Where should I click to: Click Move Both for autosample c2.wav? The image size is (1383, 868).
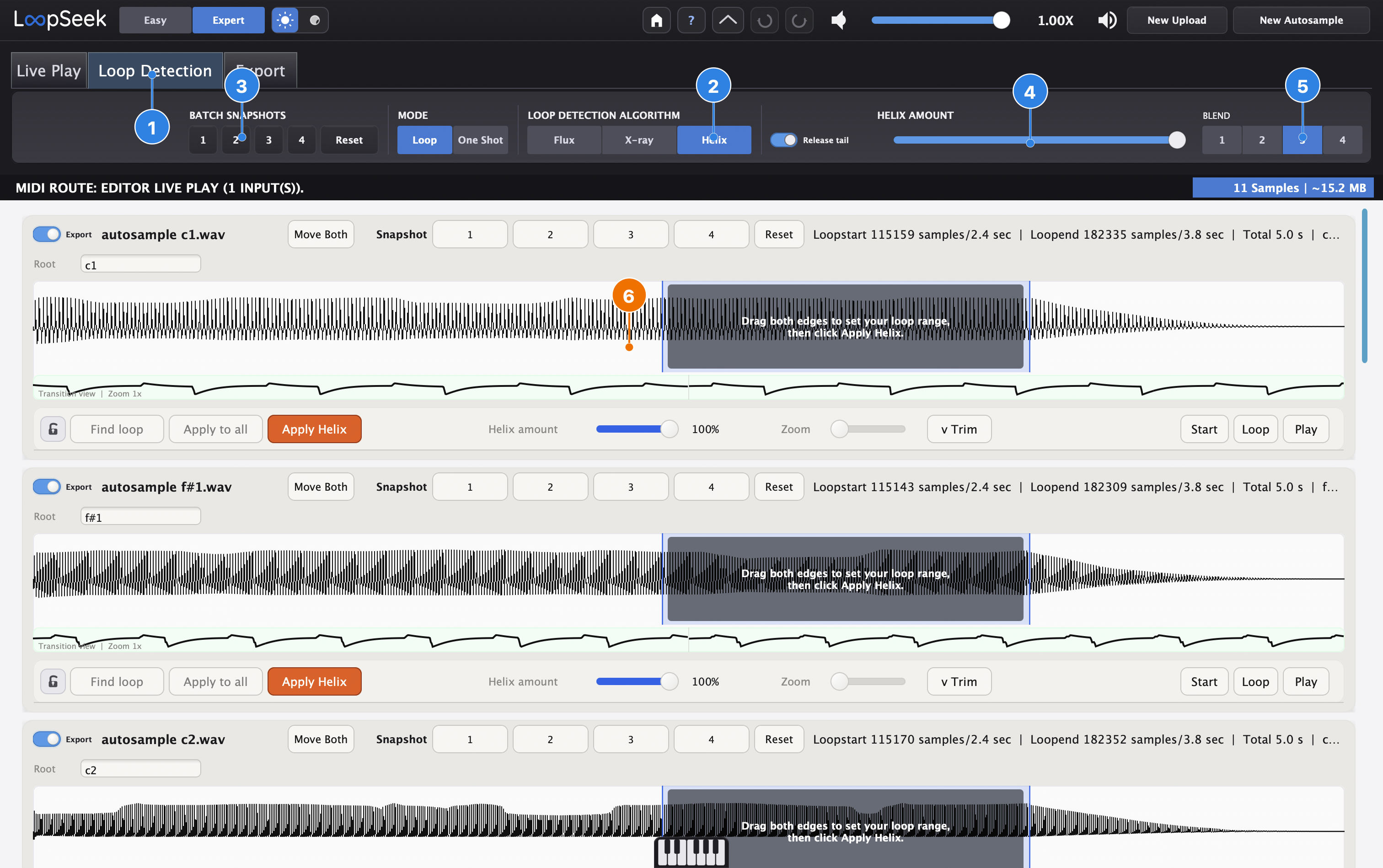[320, 739]
